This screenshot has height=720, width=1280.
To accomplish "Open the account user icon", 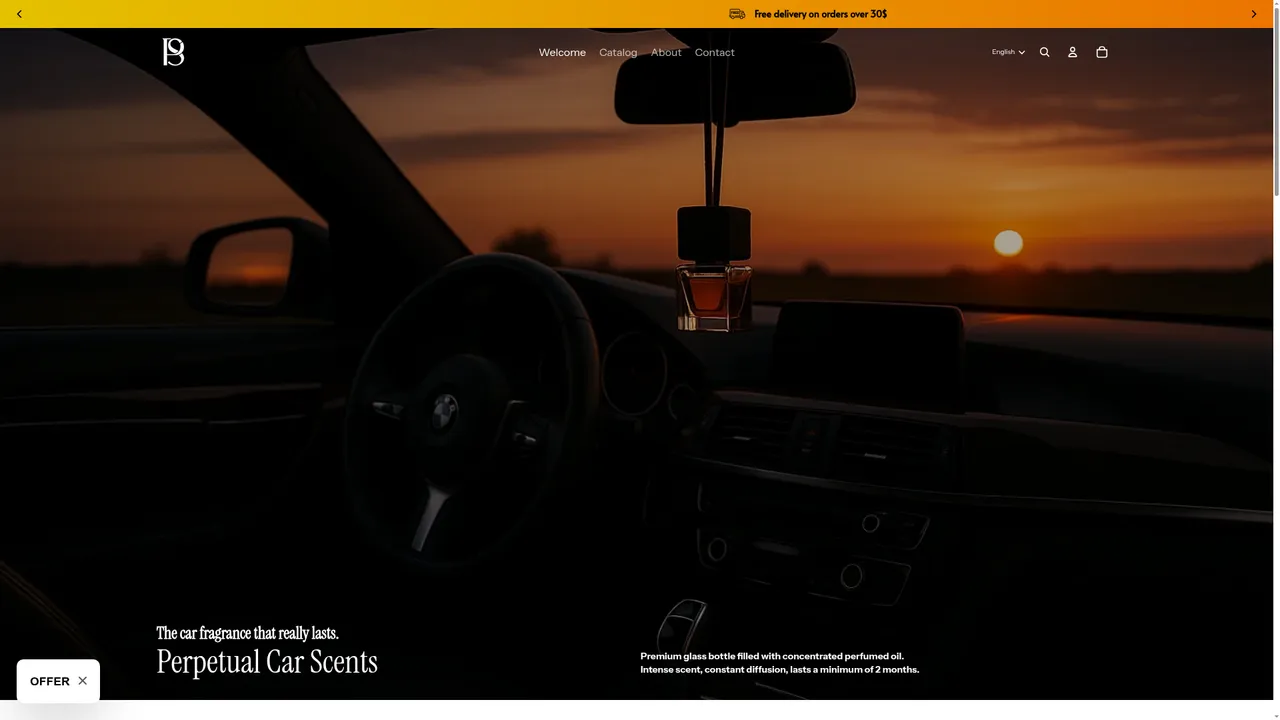I will [1072, 52].
